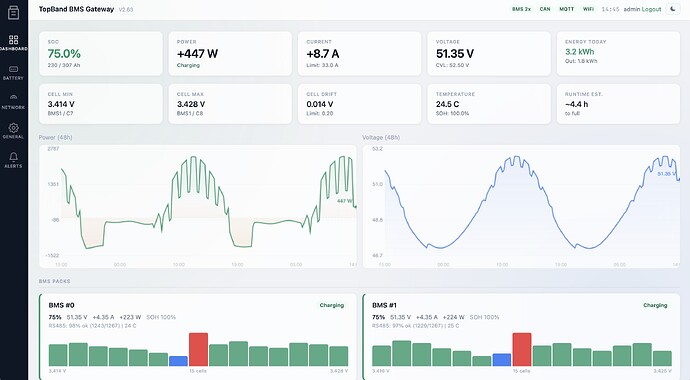Click the red cell bar in BMS #1
The image size is (690, 380).
[522, 350]
